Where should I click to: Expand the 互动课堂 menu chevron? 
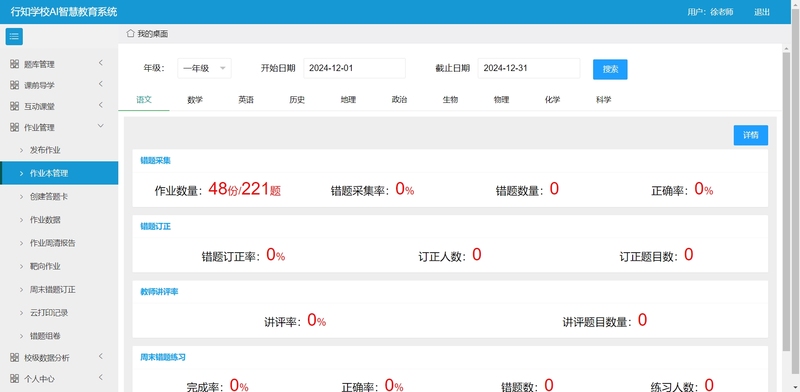(x=101, y=105)
